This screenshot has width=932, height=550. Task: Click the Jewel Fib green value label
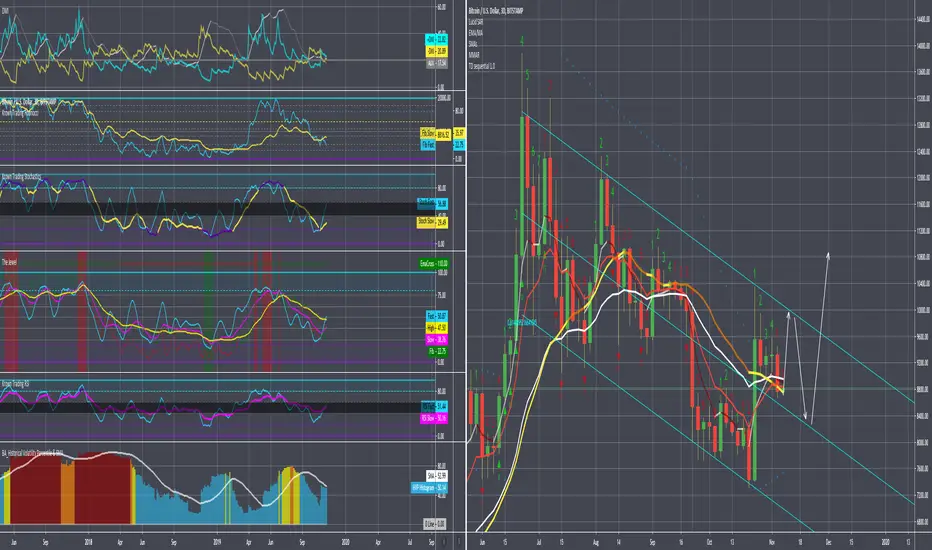pyautogui.click(x=437, y=351)
